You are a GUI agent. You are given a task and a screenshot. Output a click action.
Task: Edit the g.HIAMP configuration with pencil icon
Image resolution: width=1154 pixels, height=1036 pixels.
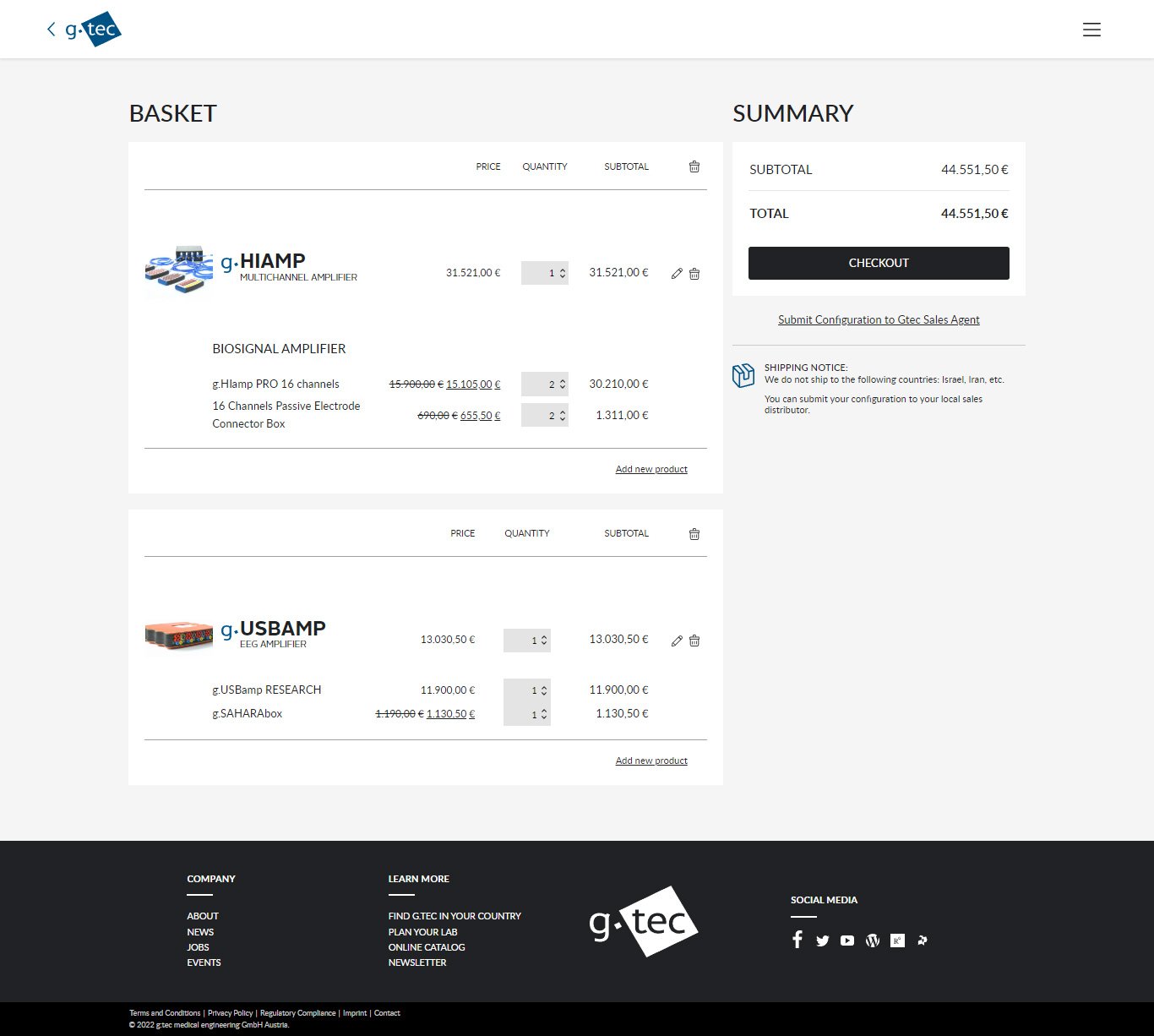coord(677,274)
